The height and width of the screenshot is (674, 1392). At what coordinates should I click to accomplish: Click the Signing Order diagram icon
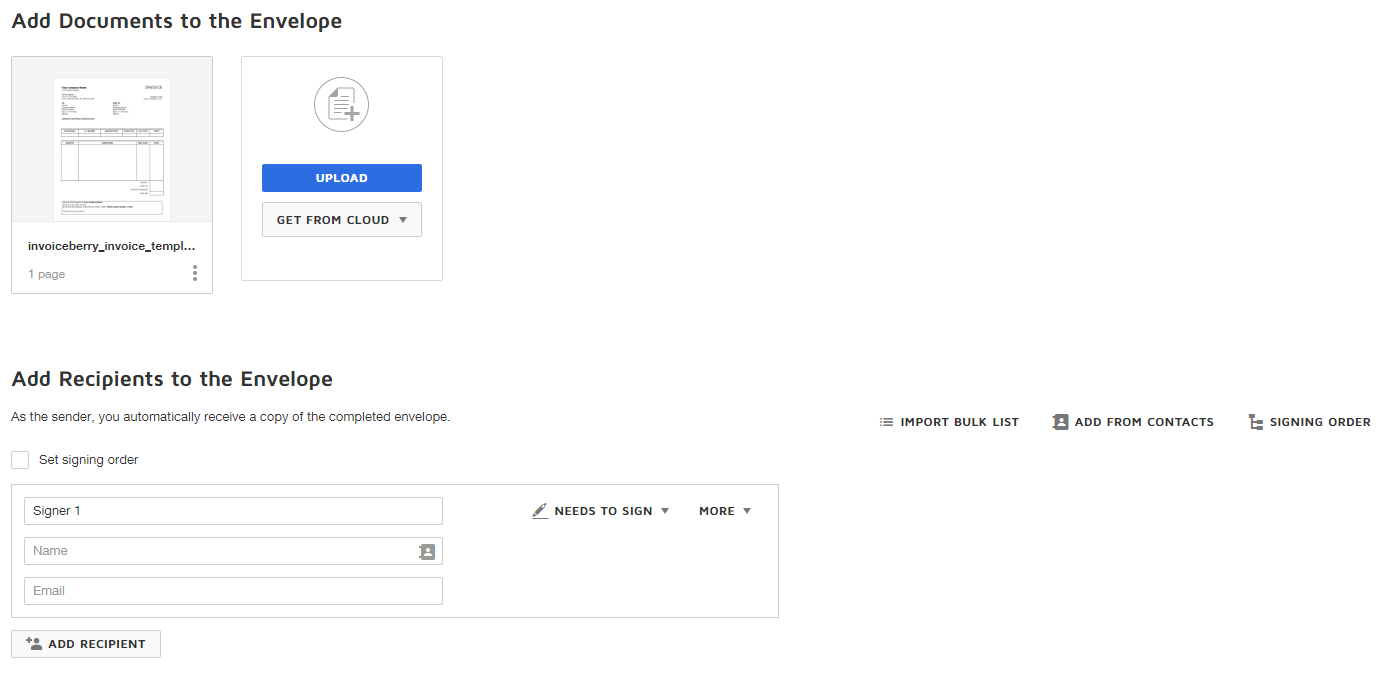click(1255, 422)
